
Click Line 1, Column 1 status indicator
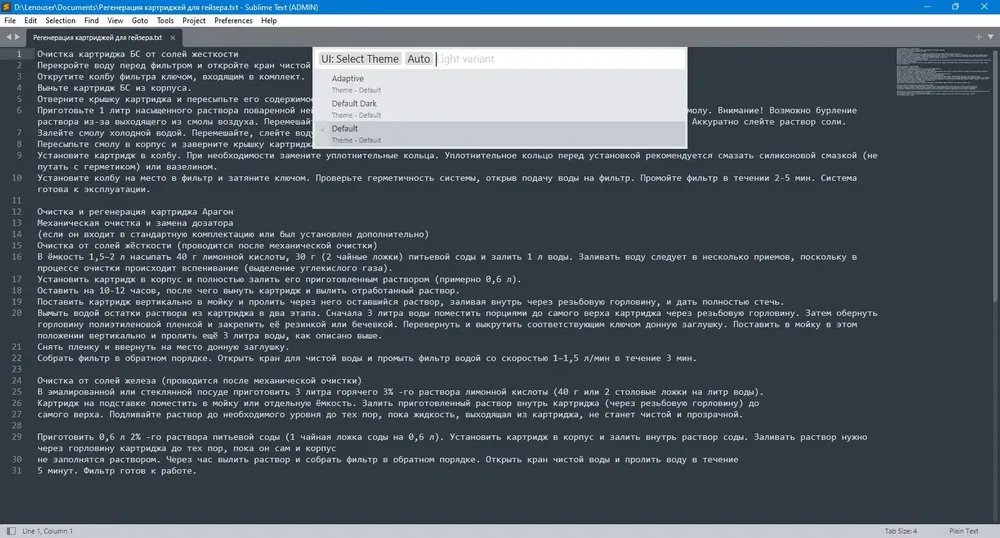tap(47, 531)
